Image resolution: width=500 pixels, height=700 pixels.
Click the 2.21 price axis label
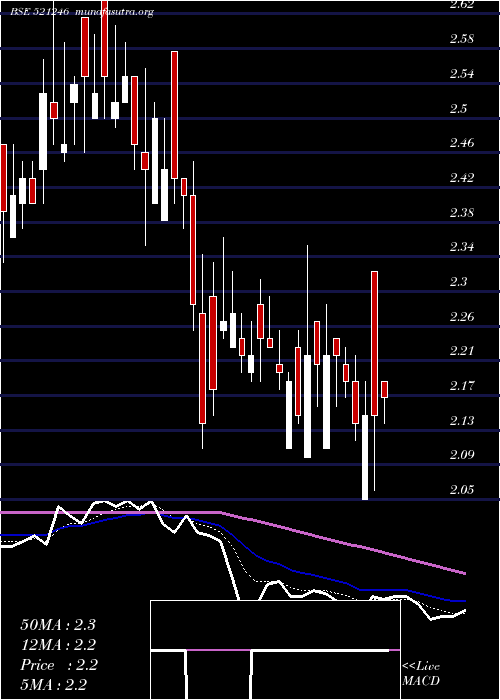pyautogui.click(x=462, y=351)
